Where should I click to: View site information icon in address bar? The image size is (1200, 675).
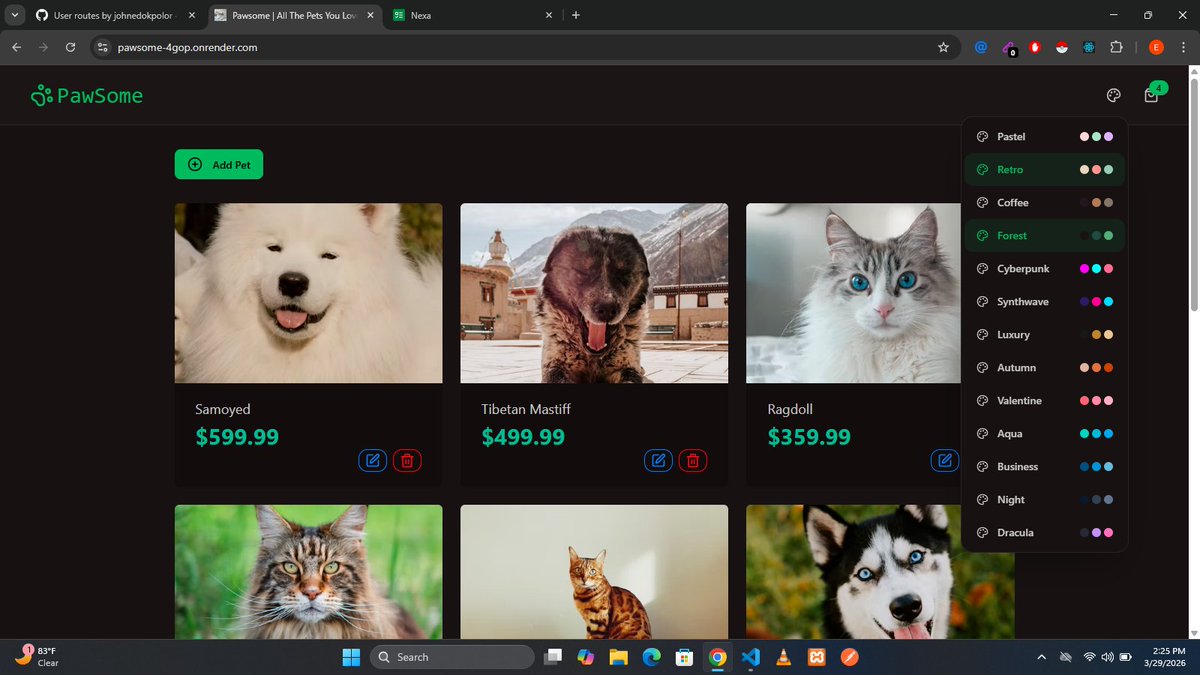pyautogui.click(x=101, y=47)
